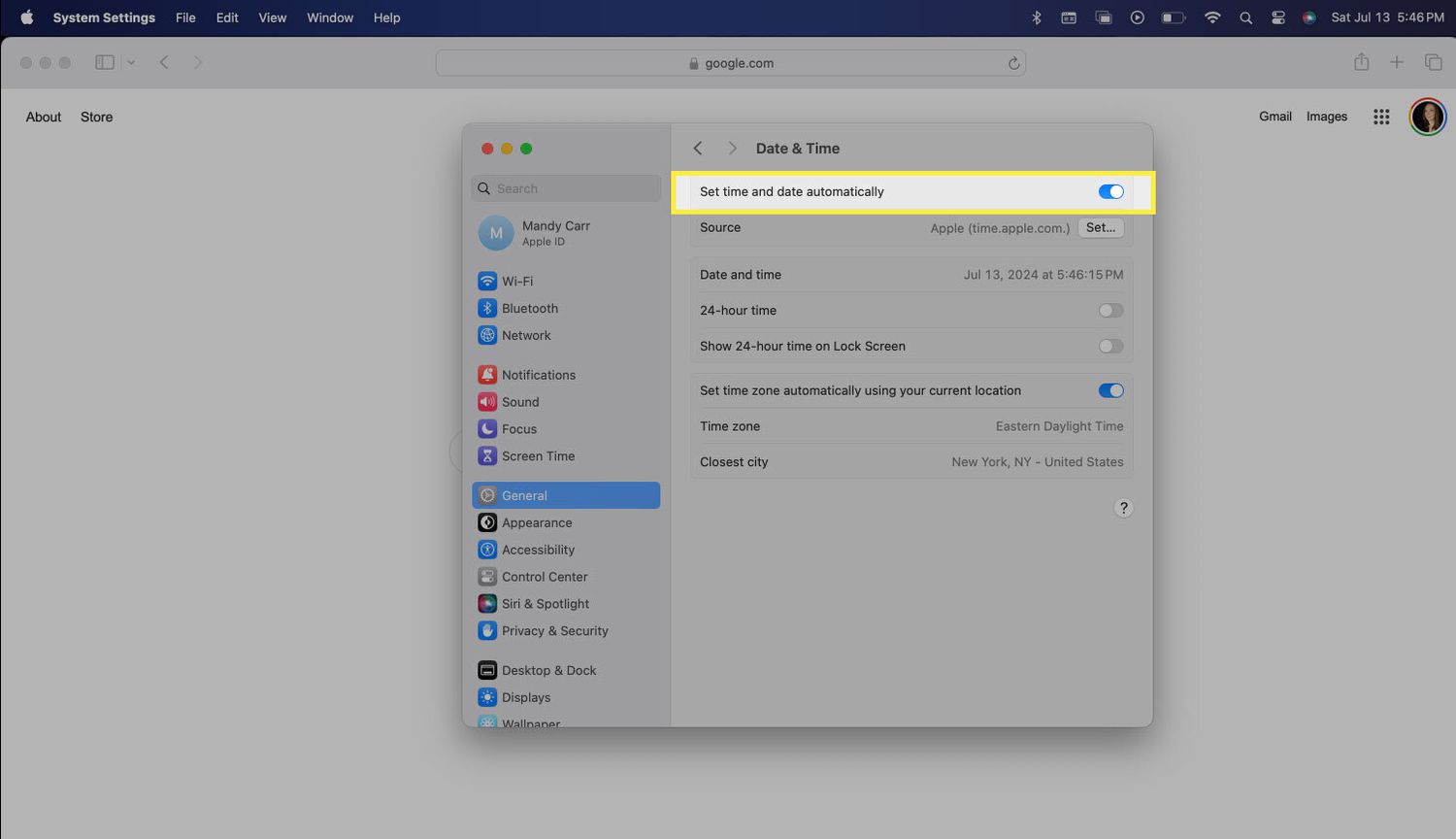Viewport: 1456px width, 839px height.
Task: Open Wi-Fi settings in sidebar
Action: pyautogui.click(x=516, y=282)
